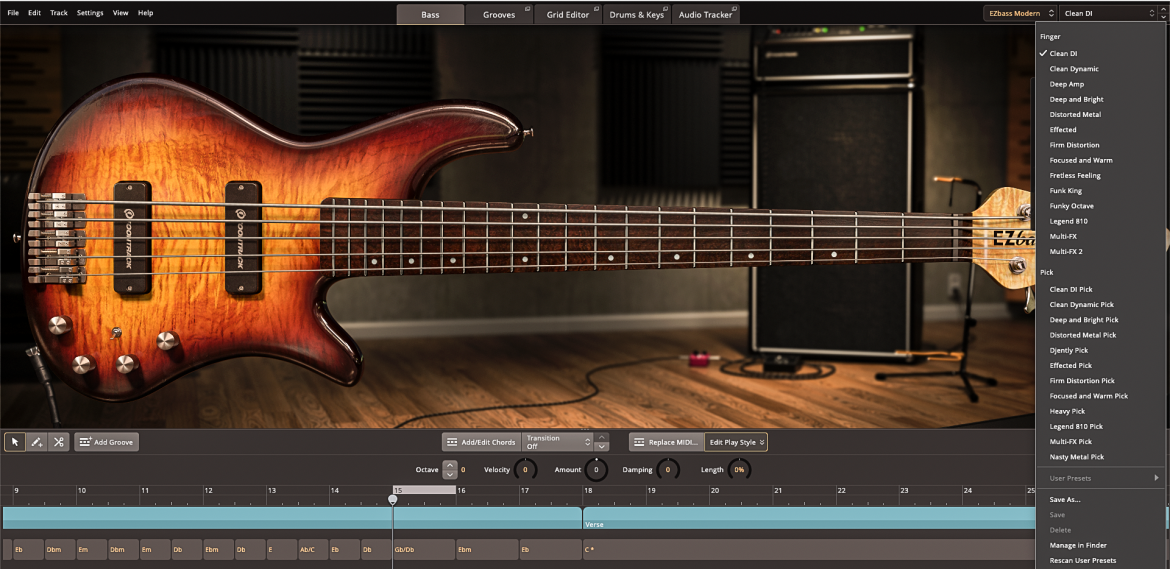Adjust the Velocity knob
This screenshot has width=1170, height=569.
(x=525, y=470)
